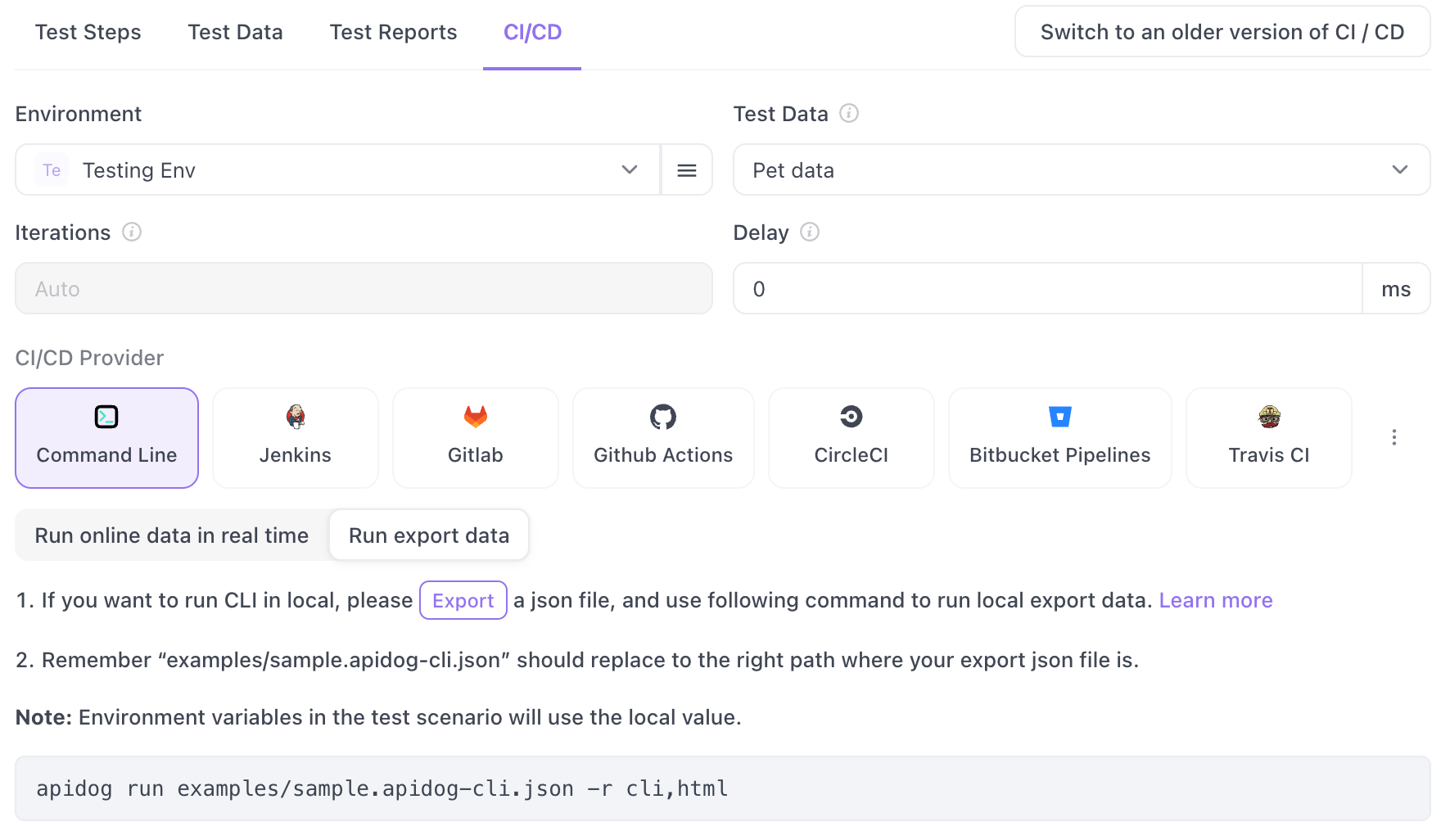Image resolution: width=1441 pixels, height=840 pixels.
Task: Switch to an older version of CI / CD
Action: coord(1222,32)
